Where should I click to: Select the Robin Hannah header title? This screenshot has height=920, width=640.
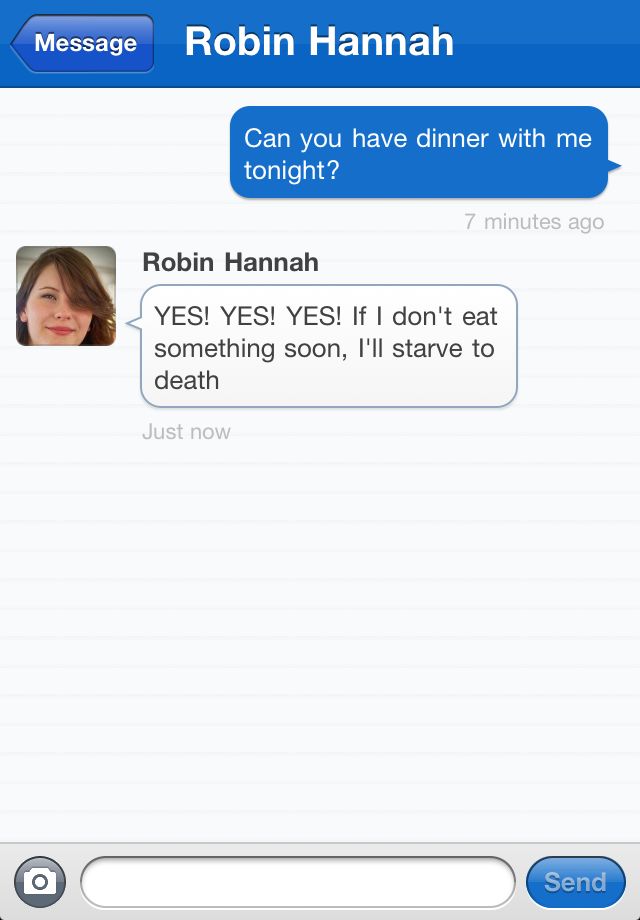pos(319,42)
